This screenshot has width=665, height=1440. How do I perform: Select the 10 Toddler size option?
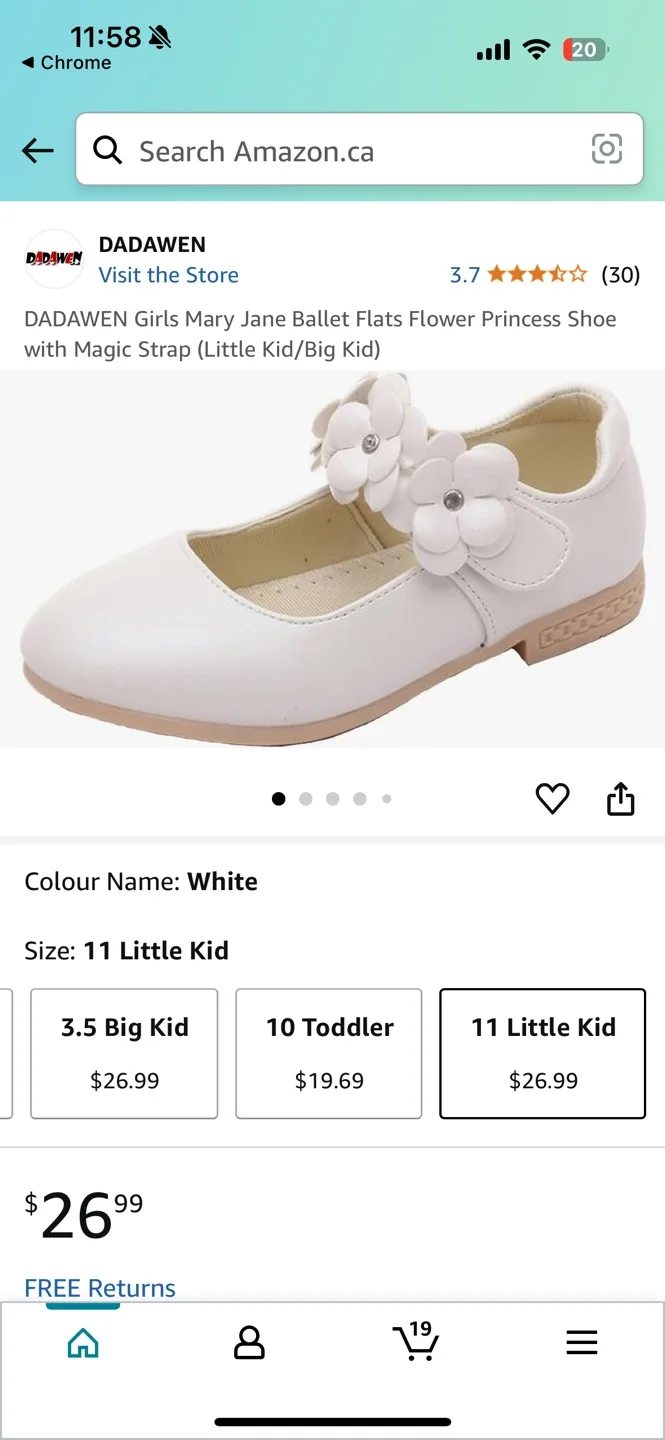(328, 1053)
